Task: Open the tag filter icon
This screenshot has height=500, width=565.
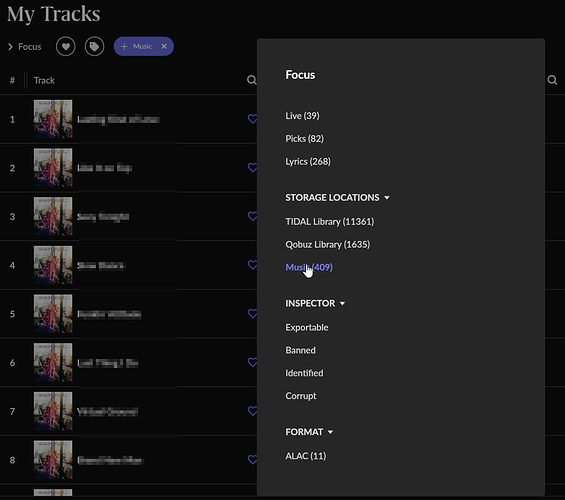Action: tap(94, 46)
